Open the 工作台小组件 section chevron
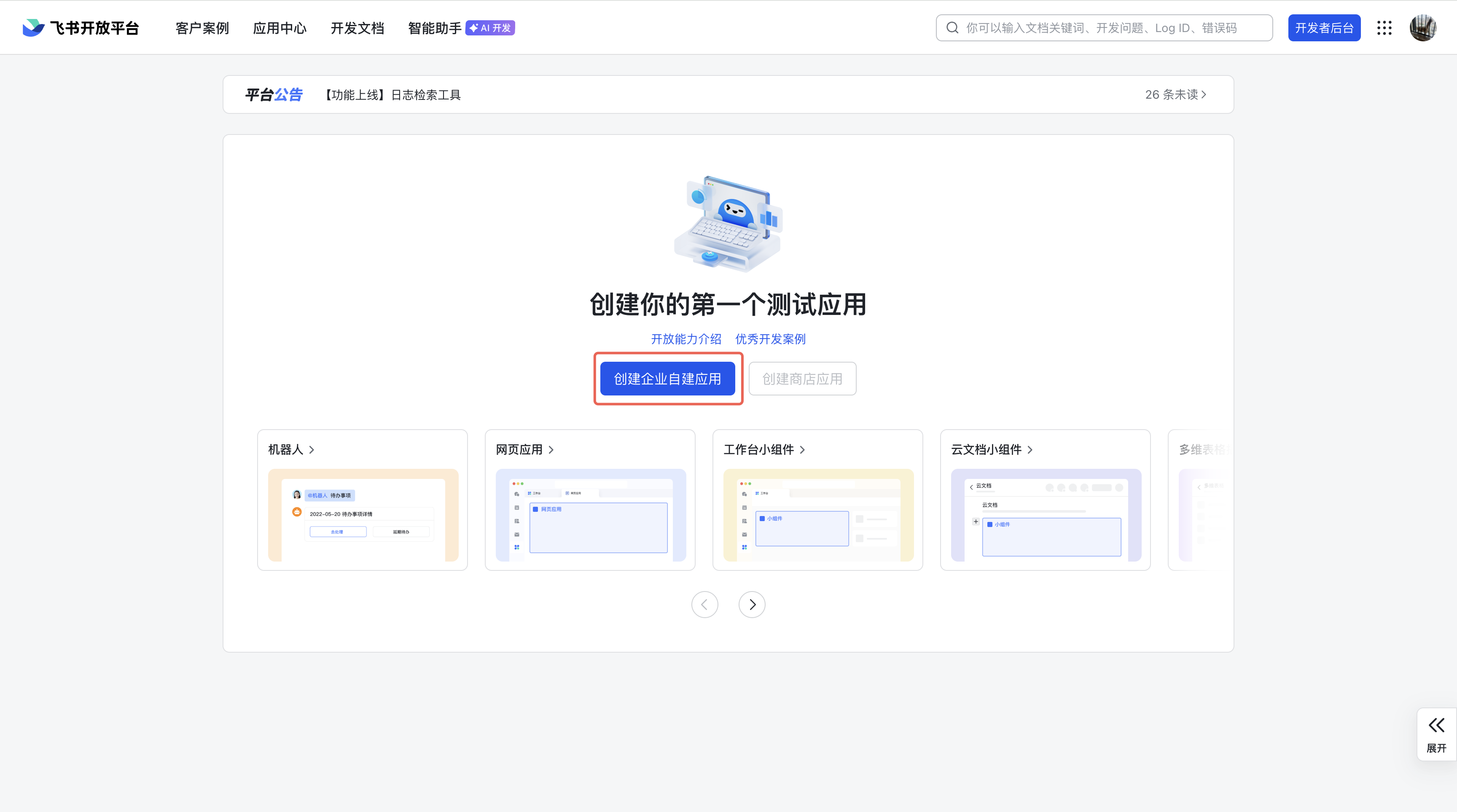1457x812 pixels. [x=803, y=449]
